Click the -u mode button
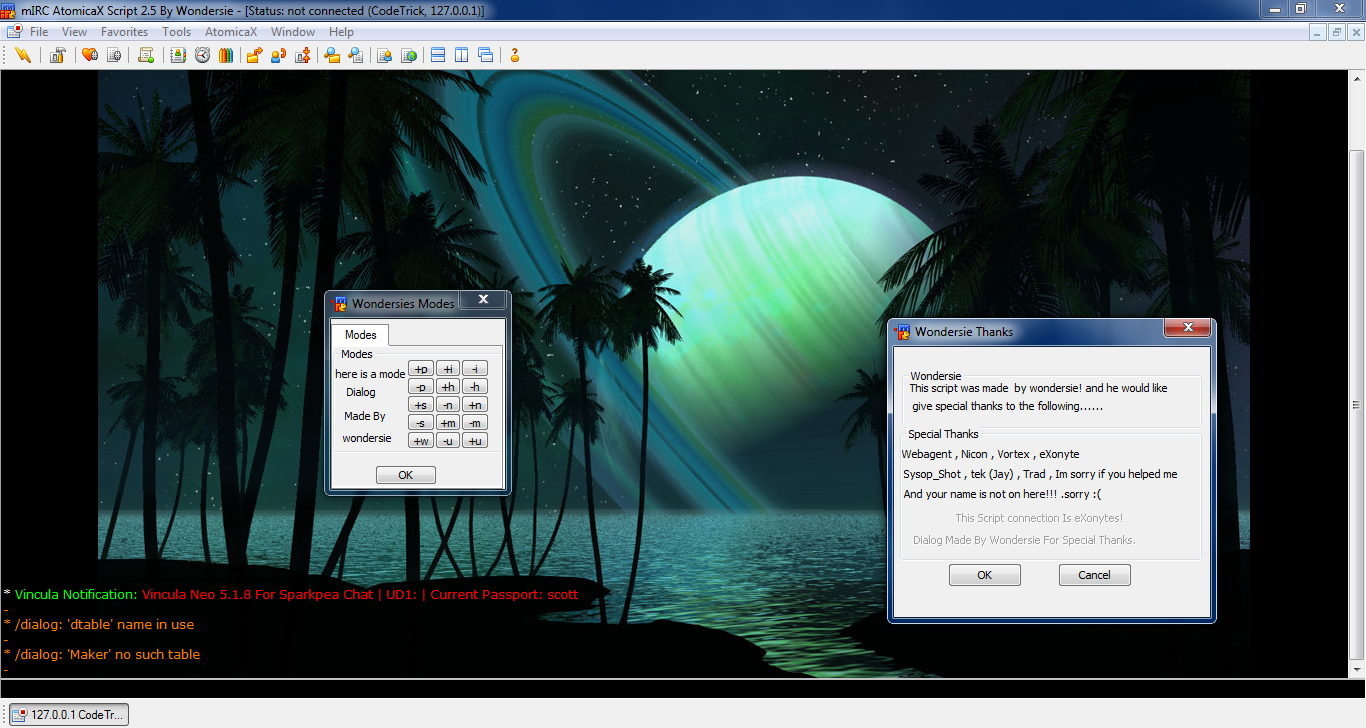 click(x=448, y=441)
